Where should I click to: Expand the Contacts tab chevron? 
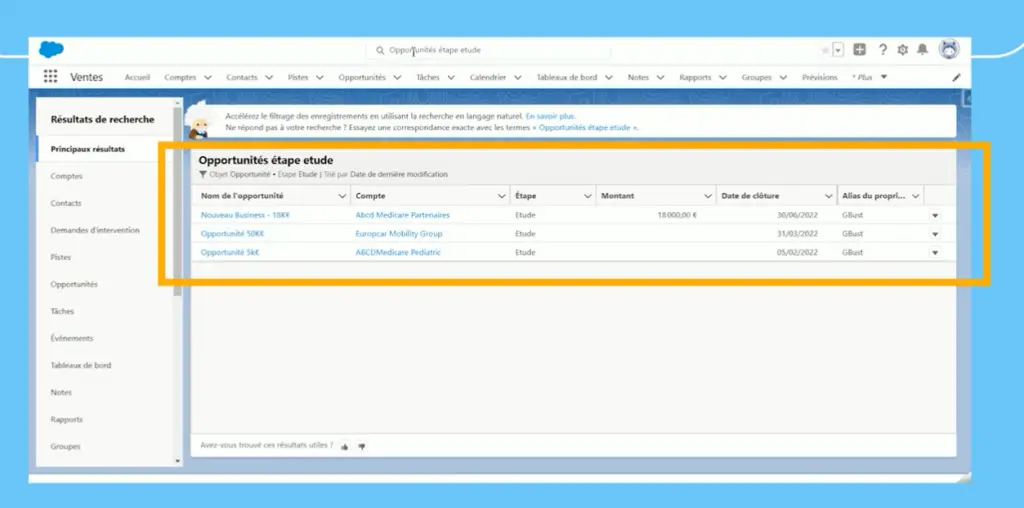click(x=268, y=77)
